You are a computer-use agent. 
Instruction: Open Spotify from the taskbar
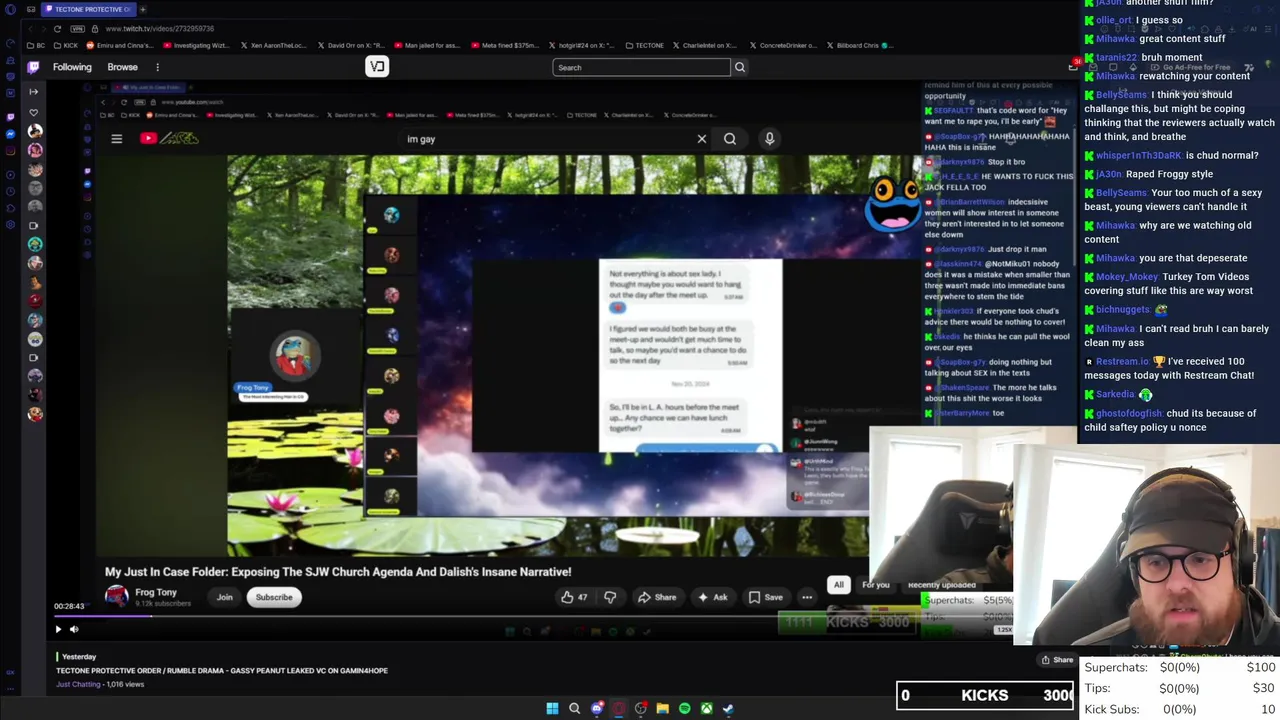point(684,708)
